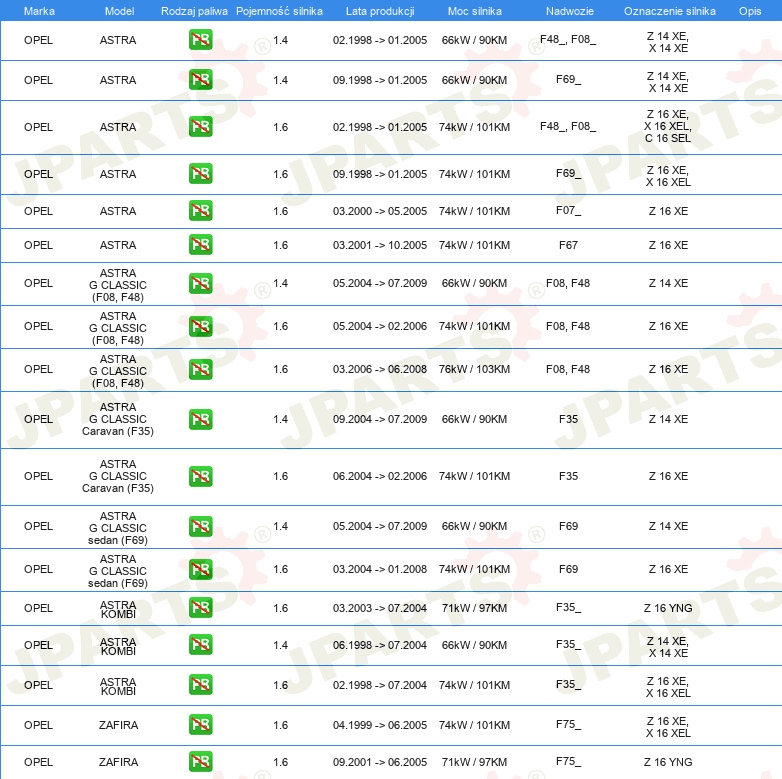Screen dimensions: 782x779
Task: Select date cell 03.2006 -> 06.2008
Action: pyautogui.click(x=380, y=369)
